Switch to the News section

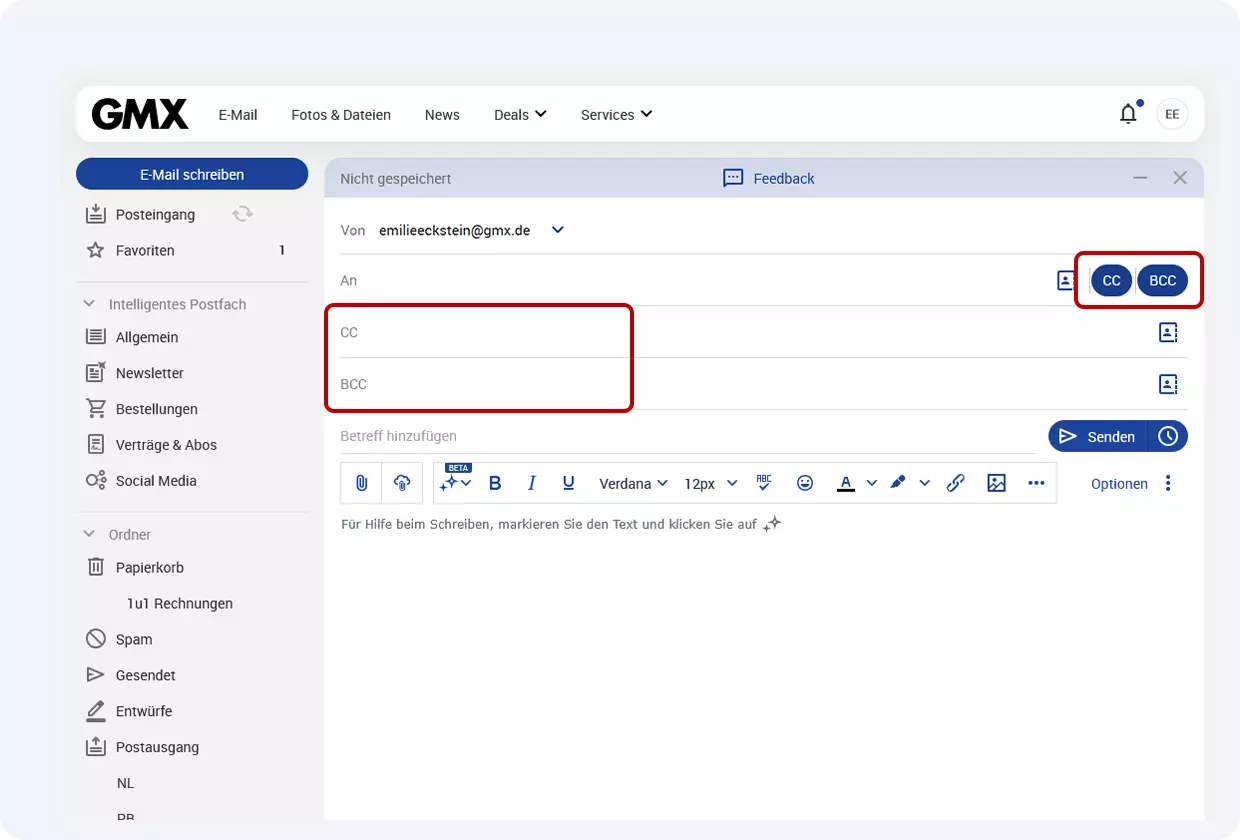pos(442,114)
